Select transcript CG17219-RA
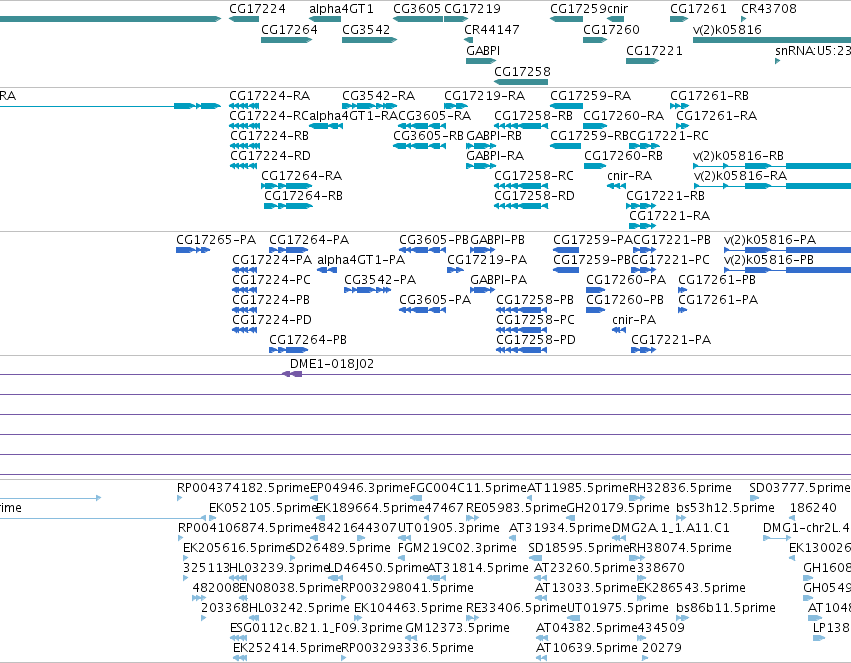This screenshot has width=851, height=663. (456, 106)
